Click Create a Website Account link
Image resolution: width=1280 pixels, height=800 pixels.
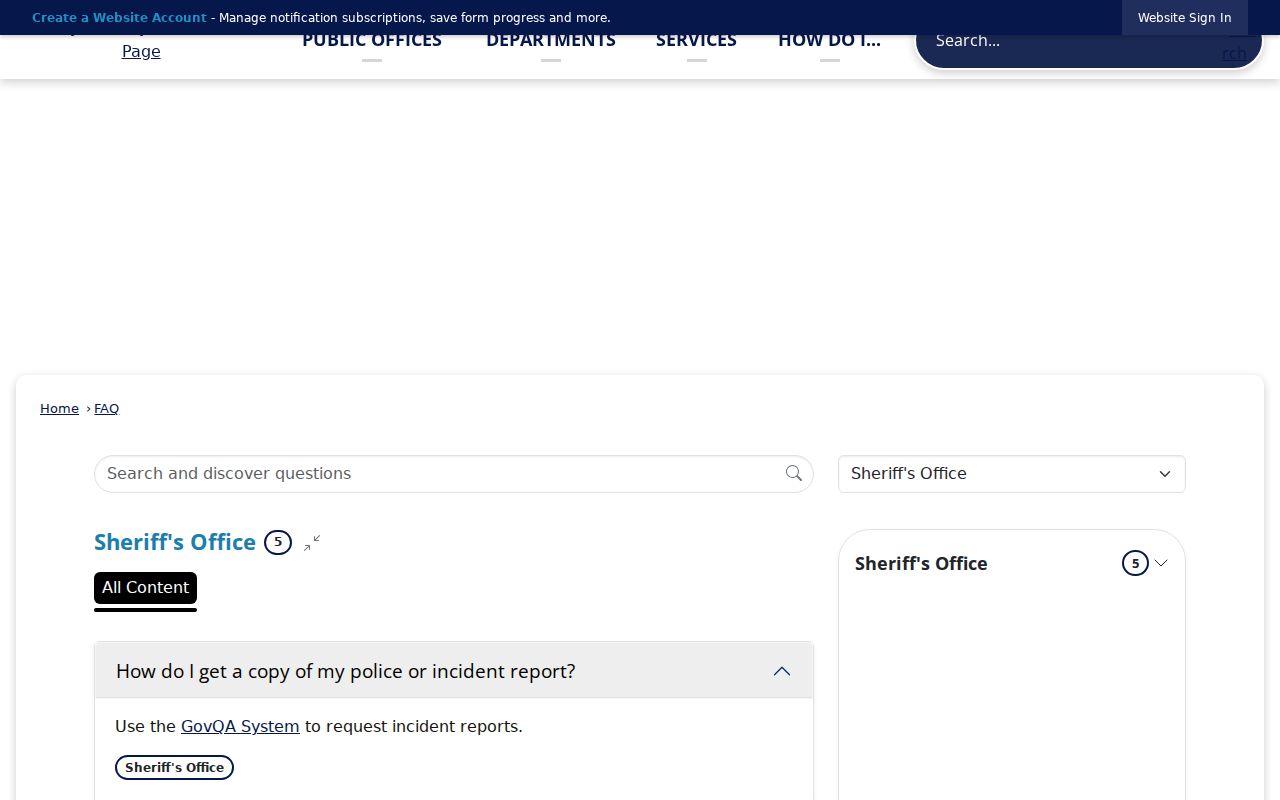pyautogui.click(x=119, y=18)
